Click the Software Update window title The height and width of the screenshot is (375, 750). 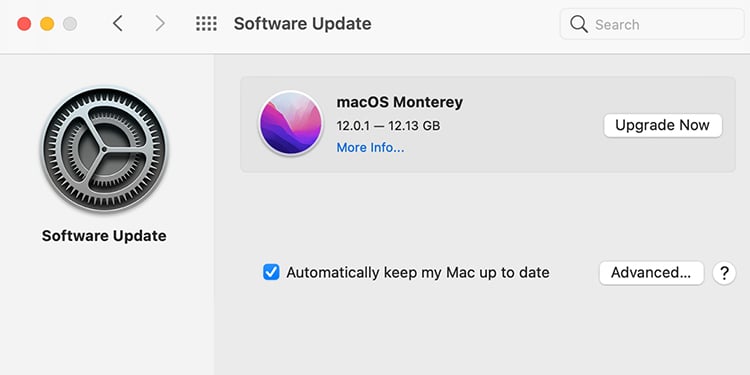[302, 24]
